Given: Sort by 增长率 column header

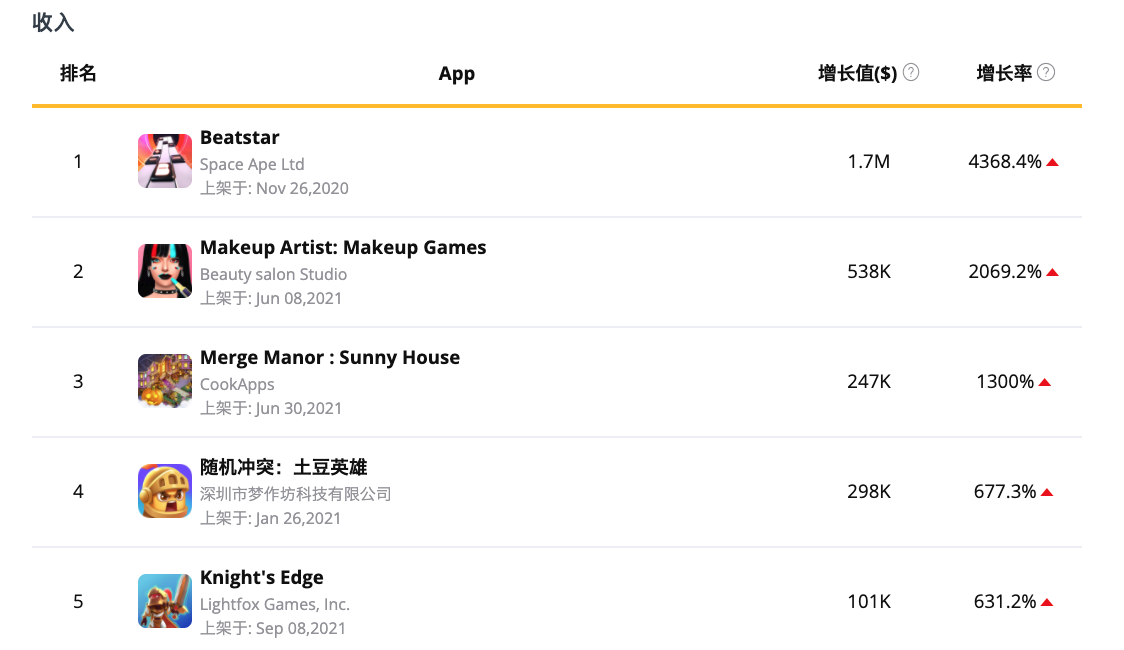Looking at the screenshot, I should pyautogui.click(x=1004, y=73).
